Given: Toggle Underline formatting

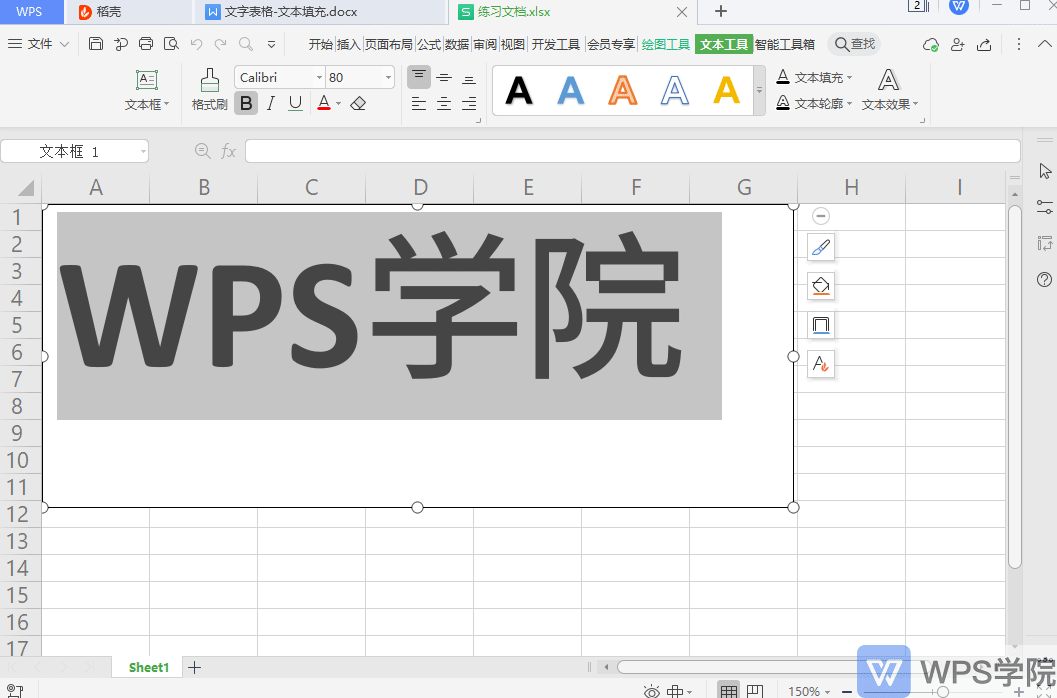Looking at the screenshot, I should [295, 103].
